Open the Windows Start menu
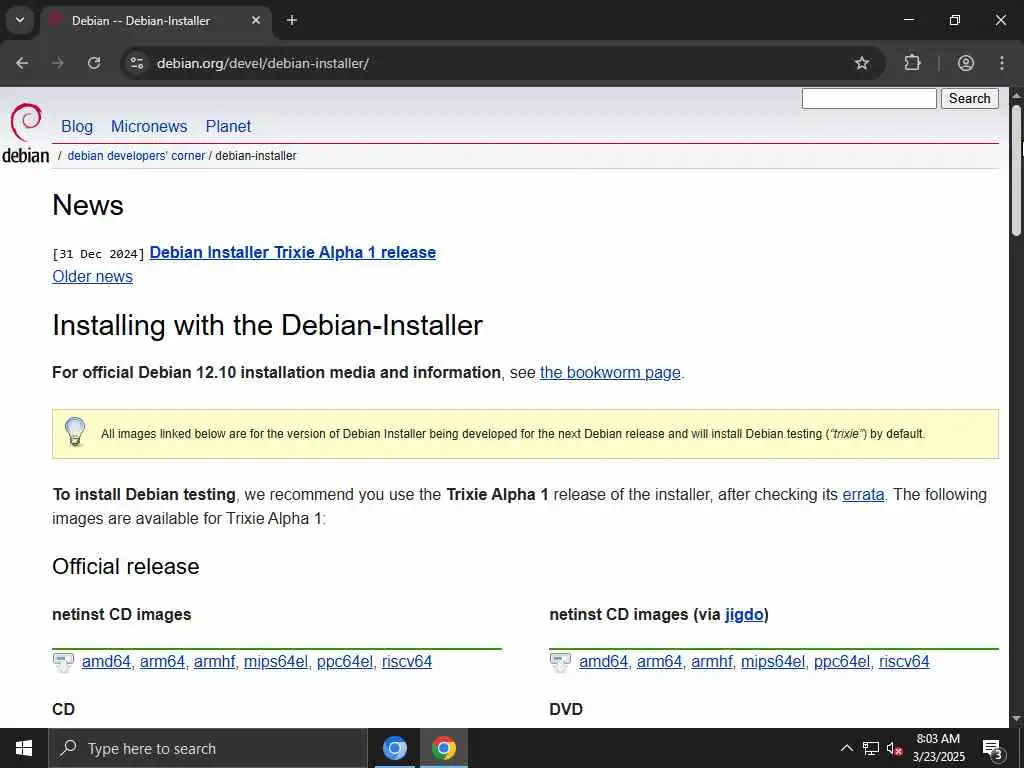Screen dimensions: 1024x768 [x=24, y=748]
